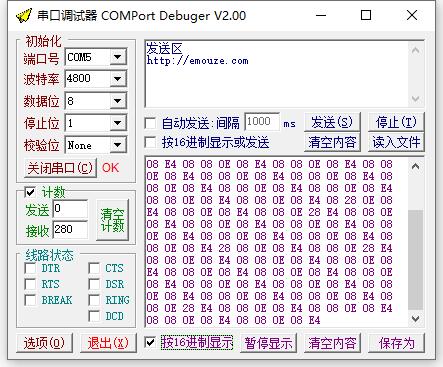Open the parity dropdown showing None
This screenshot has height=367, width=443.
(118, 145)
